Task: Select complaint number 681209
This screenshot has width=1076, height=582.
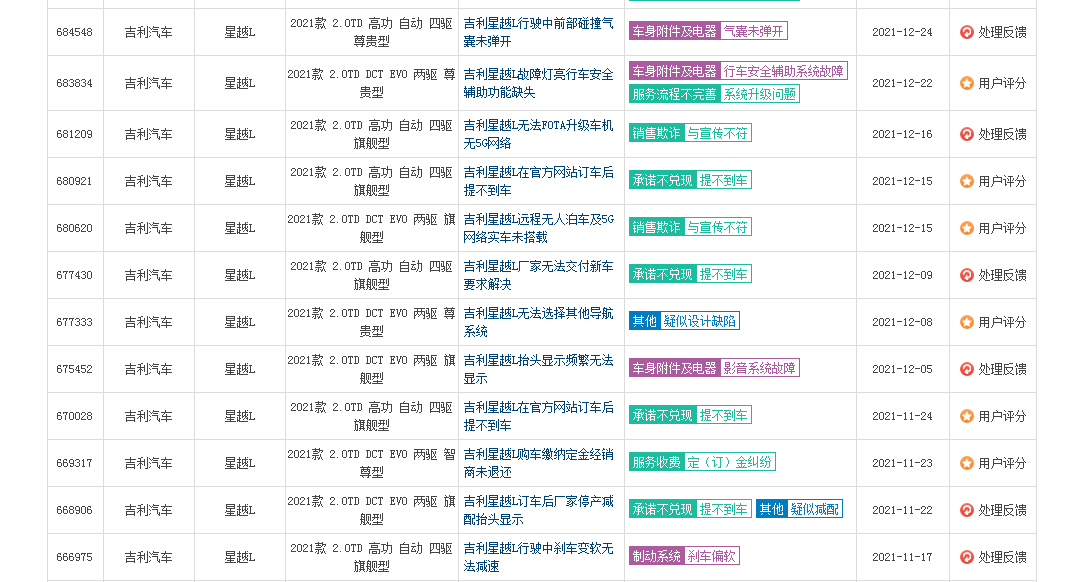Action: [x=74, y=134]
